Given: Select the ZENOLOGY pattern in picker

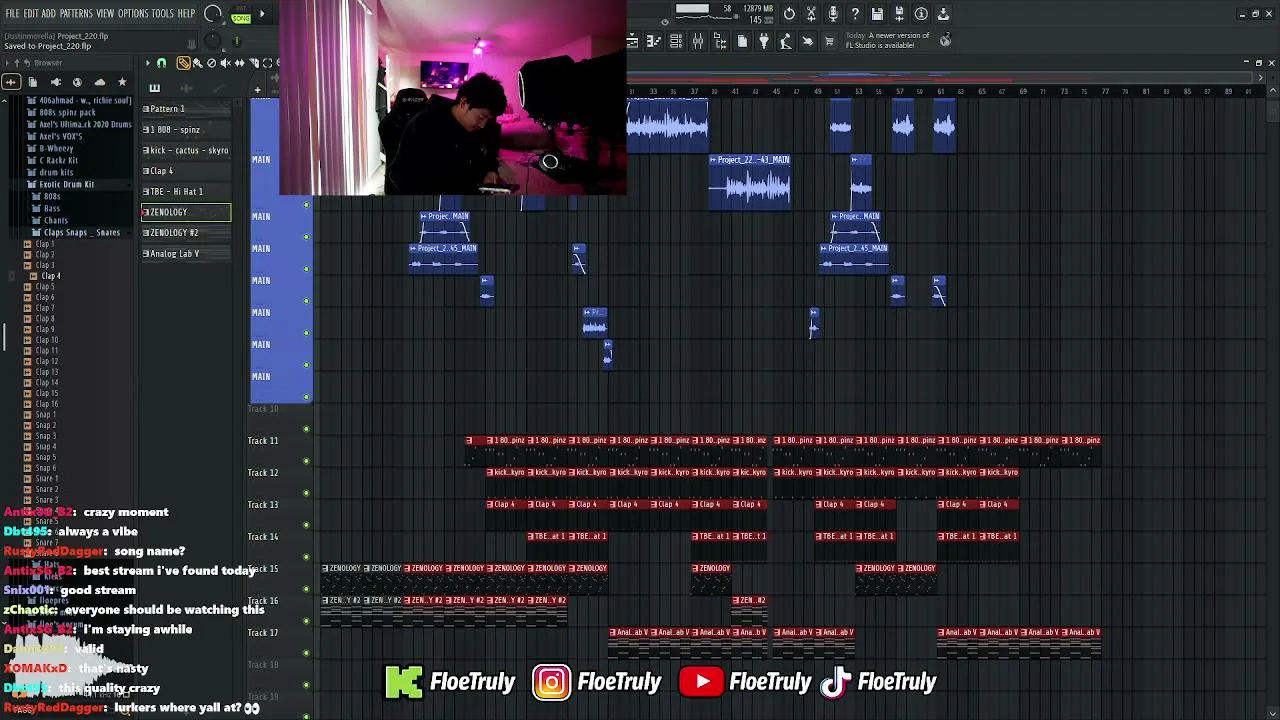Looking at the screenshot, I should (186, 212).
